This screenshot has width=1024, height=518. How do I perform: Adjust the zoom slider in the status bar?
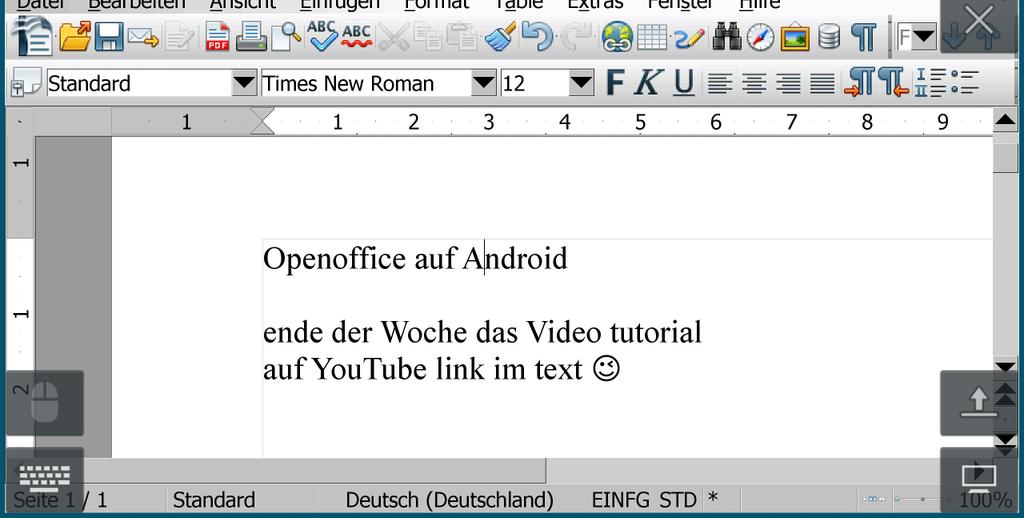click(x=922, y=499)
